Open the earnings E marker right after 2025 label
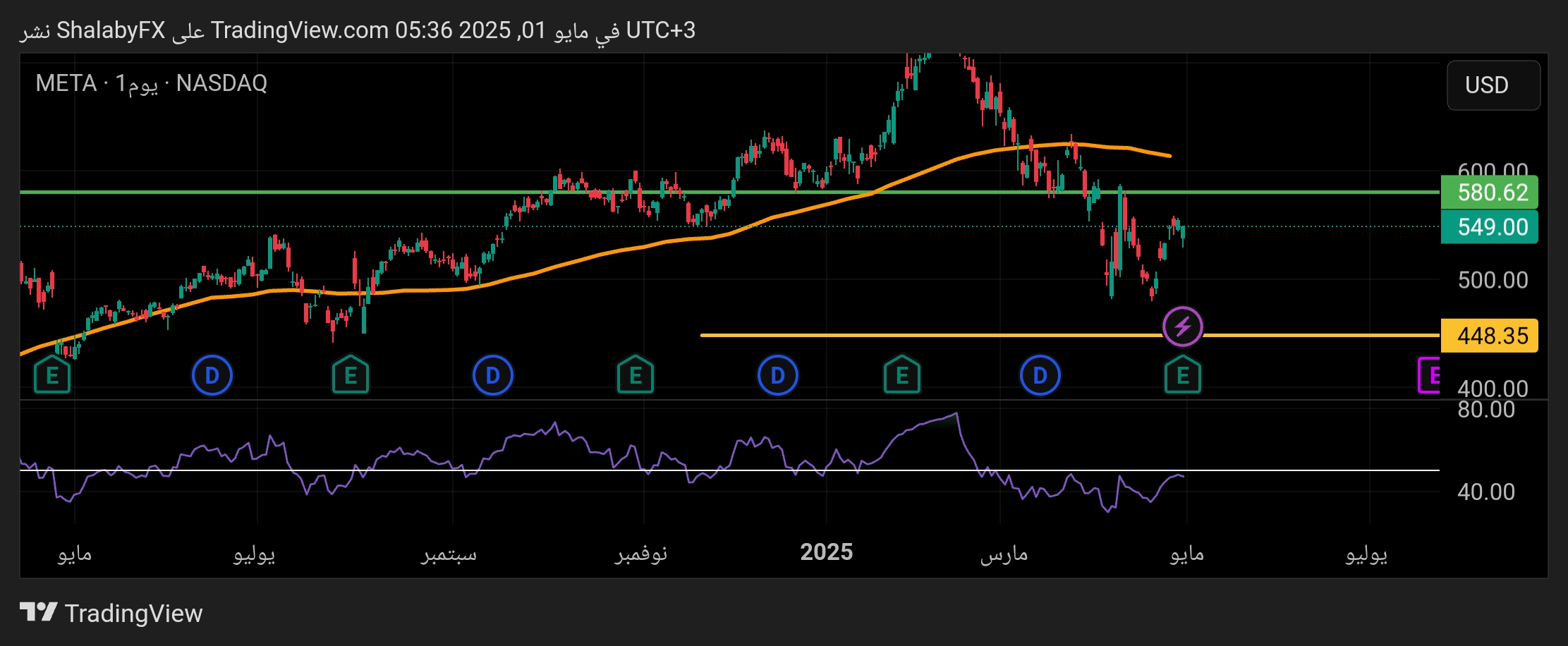1568x646 pixels. tap(901, 375)
